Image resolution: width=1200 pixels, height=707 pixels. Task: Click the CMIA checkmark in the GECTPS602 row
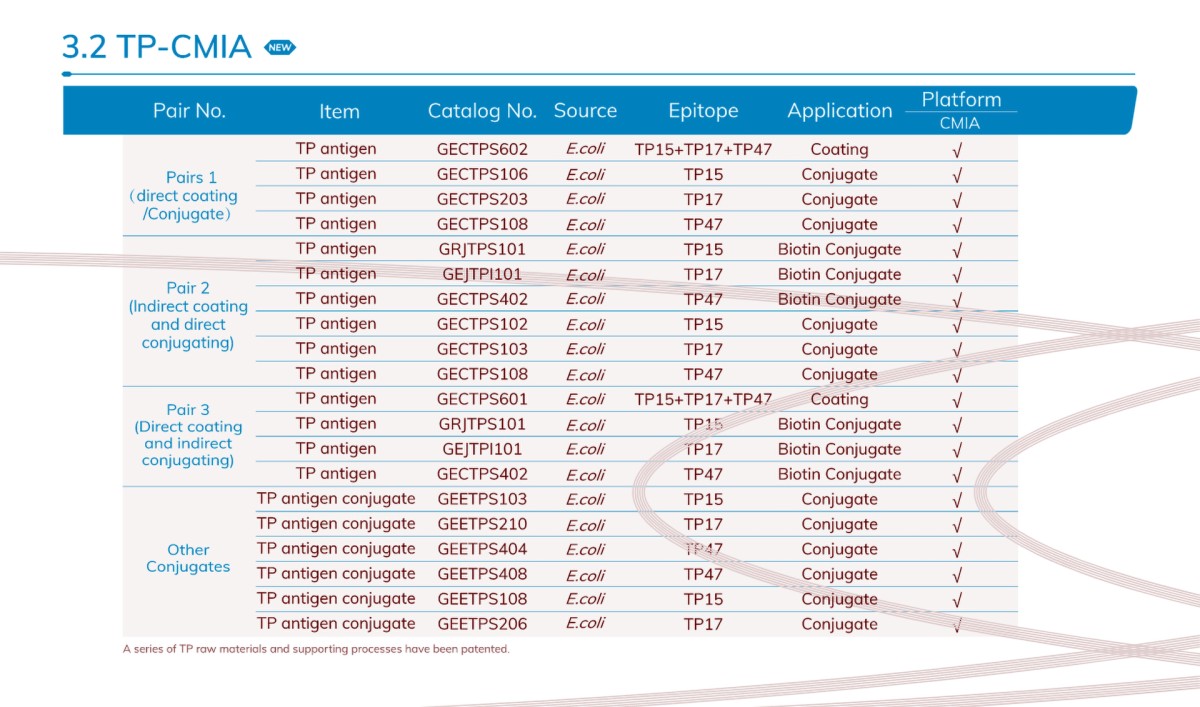(957, 150)
